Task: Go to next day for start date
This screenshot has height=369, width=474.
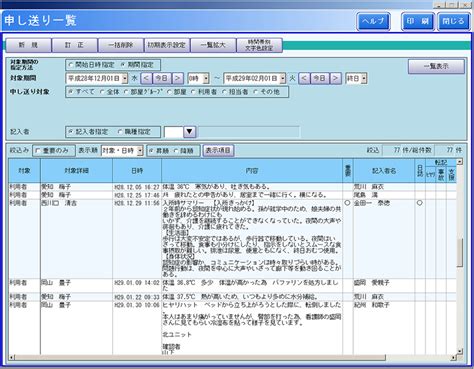Action: click(x=178, y=78)
